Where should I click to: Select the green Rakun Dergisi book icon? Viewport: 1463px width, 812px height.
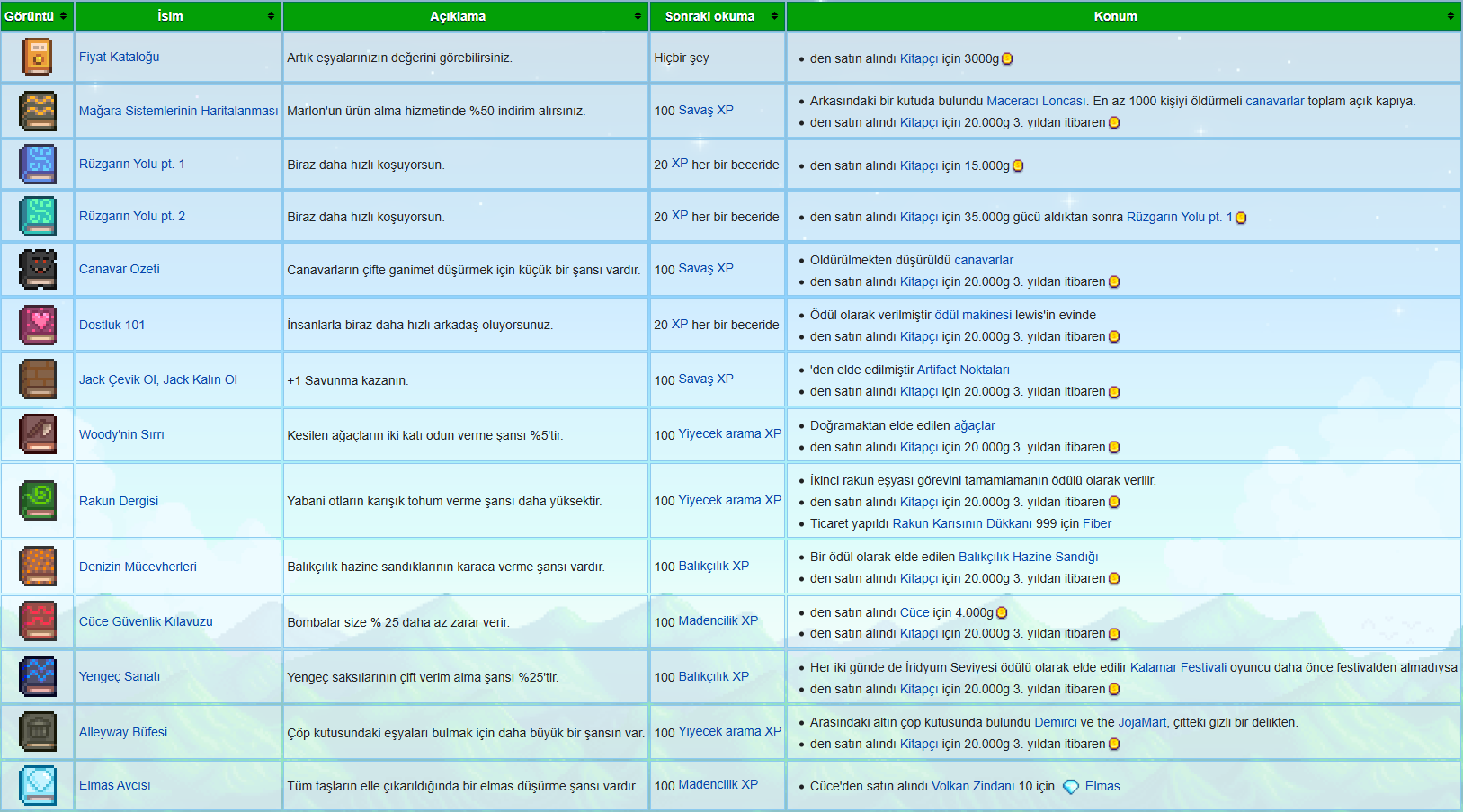(x=38, y=501)
